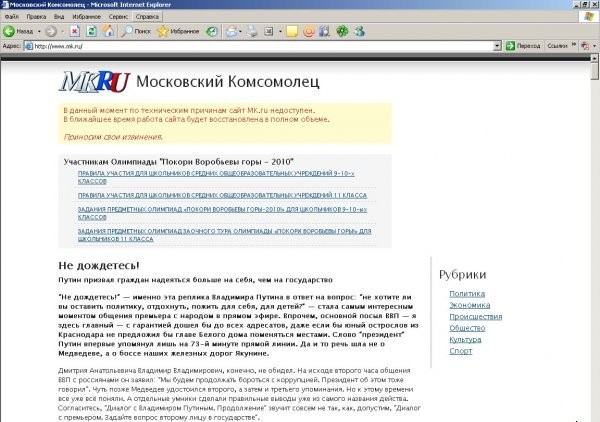Open rules link for 9-10 классов schoolchildren

pos(216,177)
